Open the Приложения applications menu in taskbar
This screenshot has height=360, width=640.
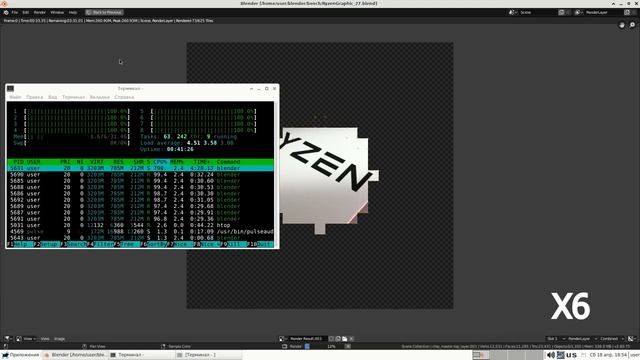point(20,355)
